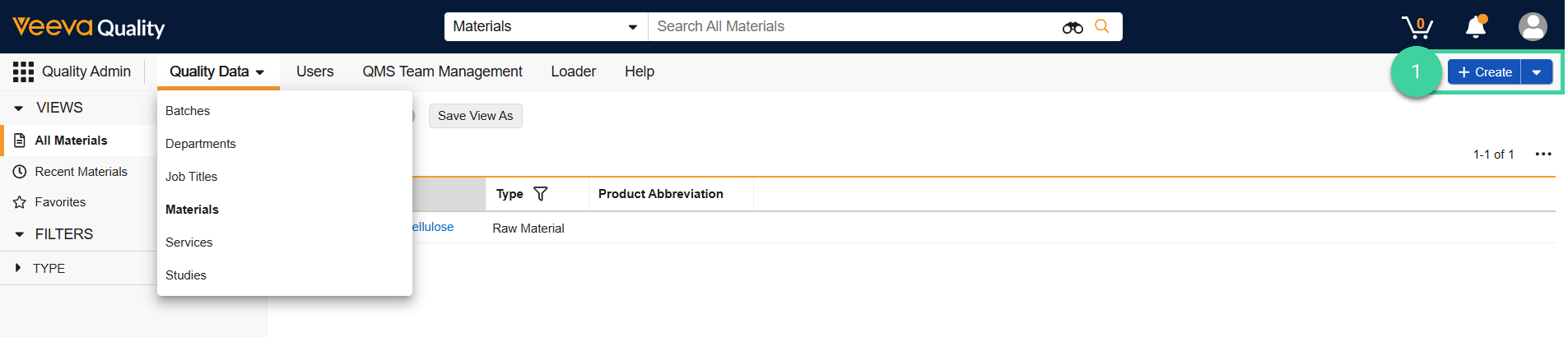Click the Save View As button
The image size is (1568, 337).
tap(475, 116)
